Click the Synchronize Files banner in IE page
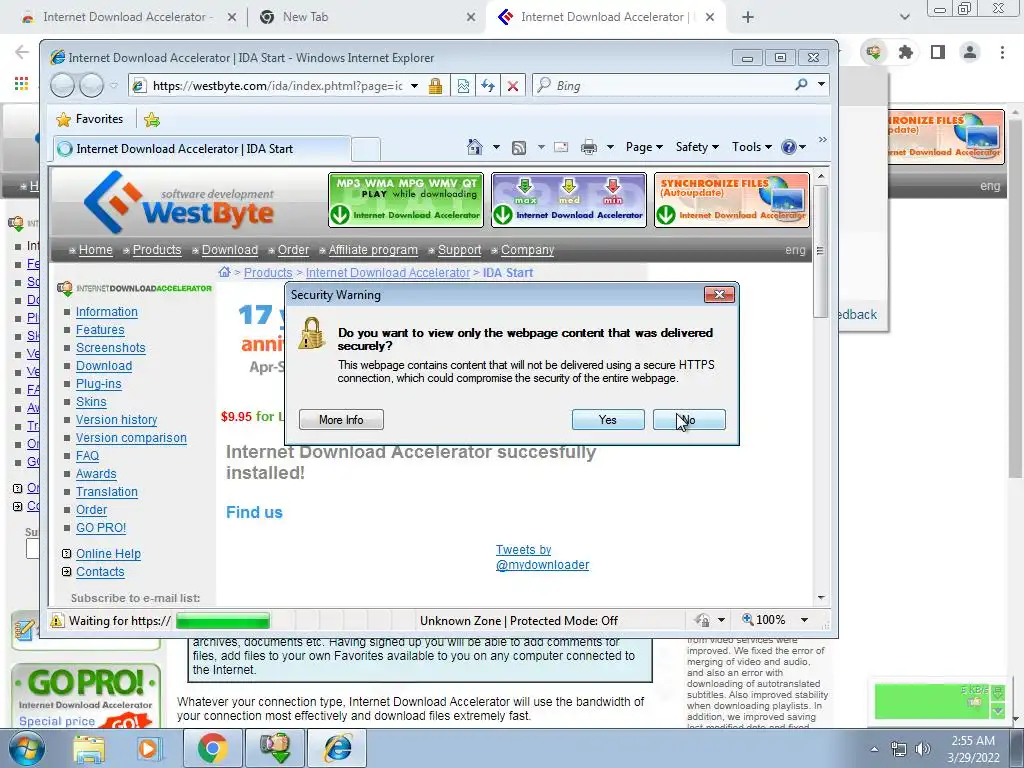 731,200
